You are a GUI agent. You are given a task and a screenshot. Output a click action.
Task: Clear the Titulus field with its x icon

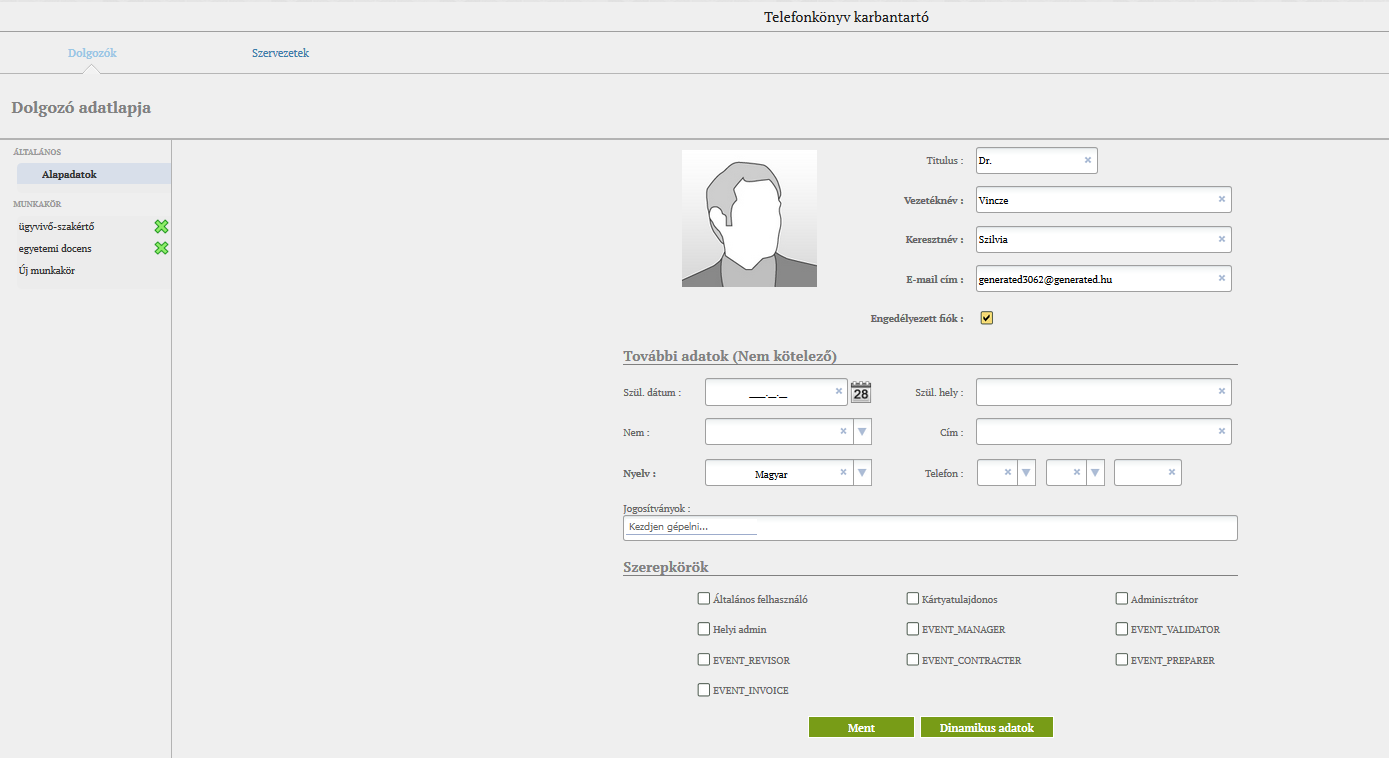[x=1087, y=160]
